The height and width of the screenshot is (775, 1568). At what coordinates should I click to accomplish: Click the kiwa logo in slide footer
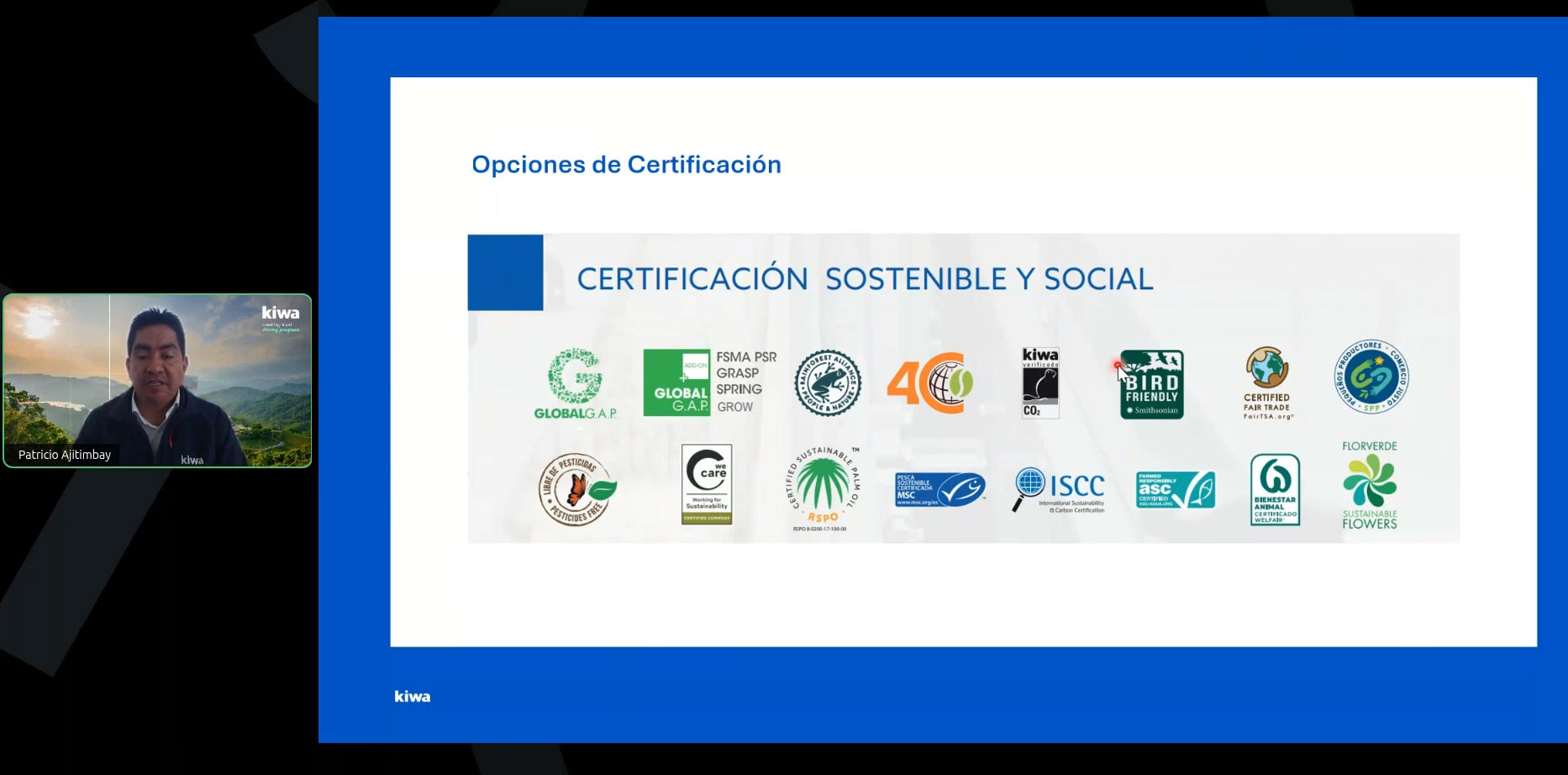(x=413, y=696)
